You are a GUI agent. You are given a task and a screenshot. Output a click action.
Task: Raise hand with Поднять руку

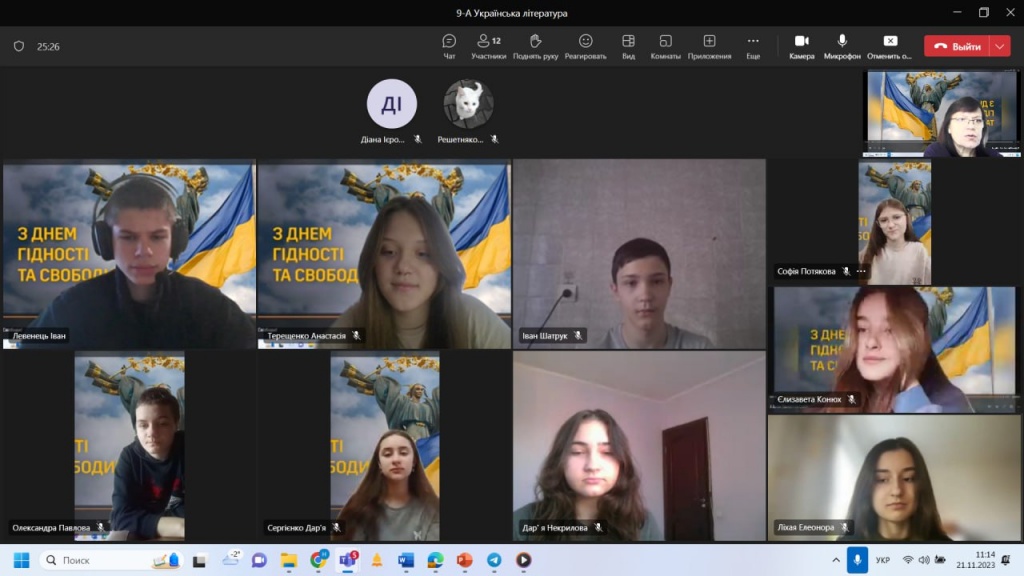tap(535, 46)
